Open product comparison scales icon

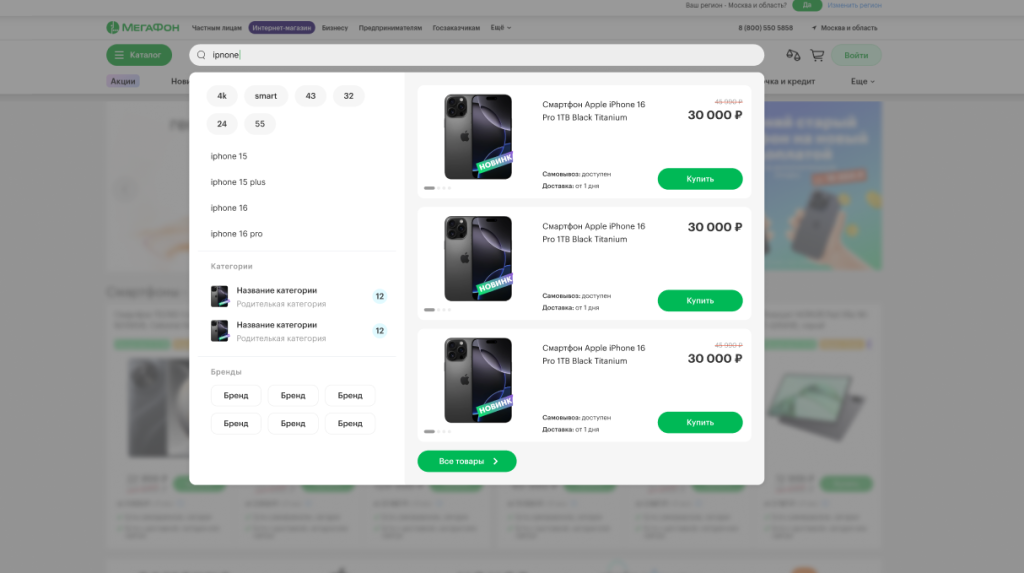pyautogui.click(x=793, y=55)
